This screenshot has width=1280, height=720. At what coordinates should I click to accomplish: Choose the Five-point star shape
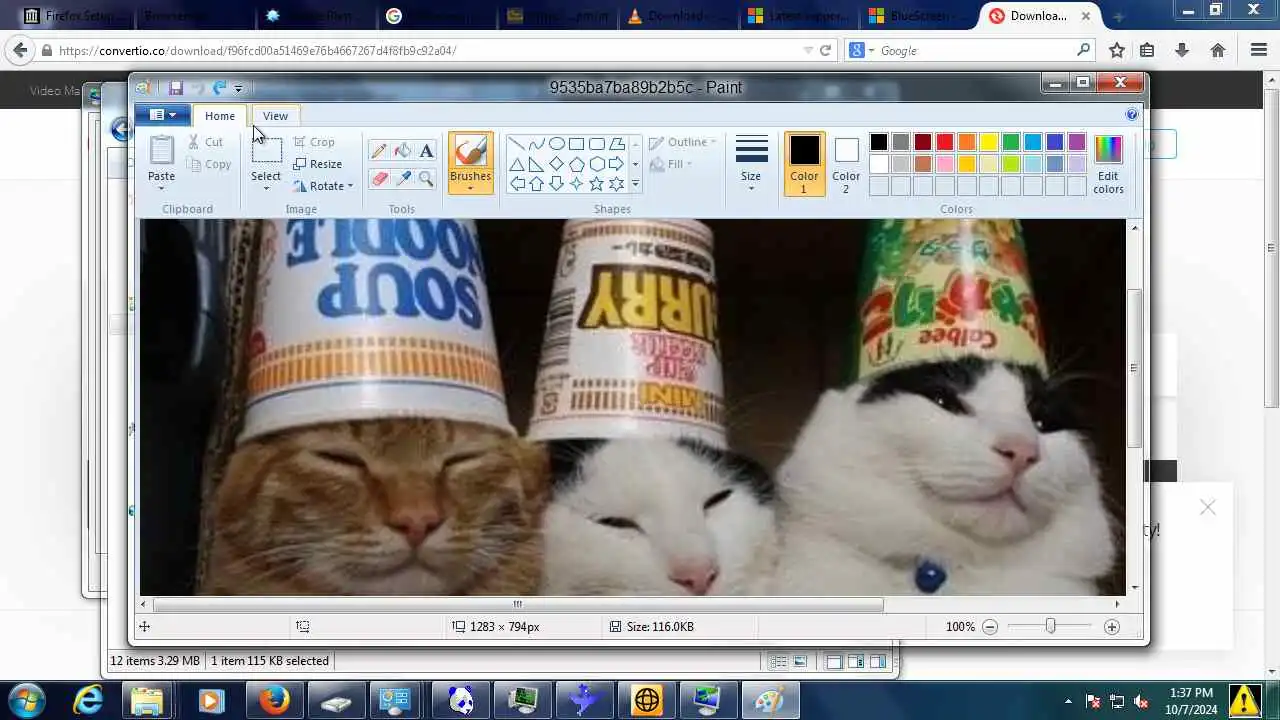(x=597, y=184)
